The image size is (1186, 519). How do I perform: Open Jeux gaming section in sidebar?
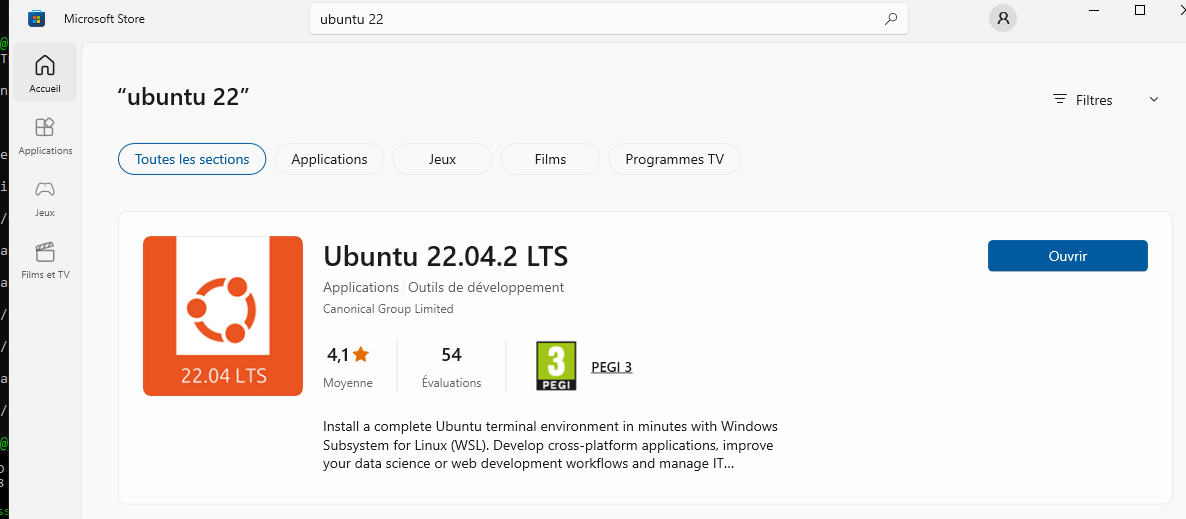(45, 198)
